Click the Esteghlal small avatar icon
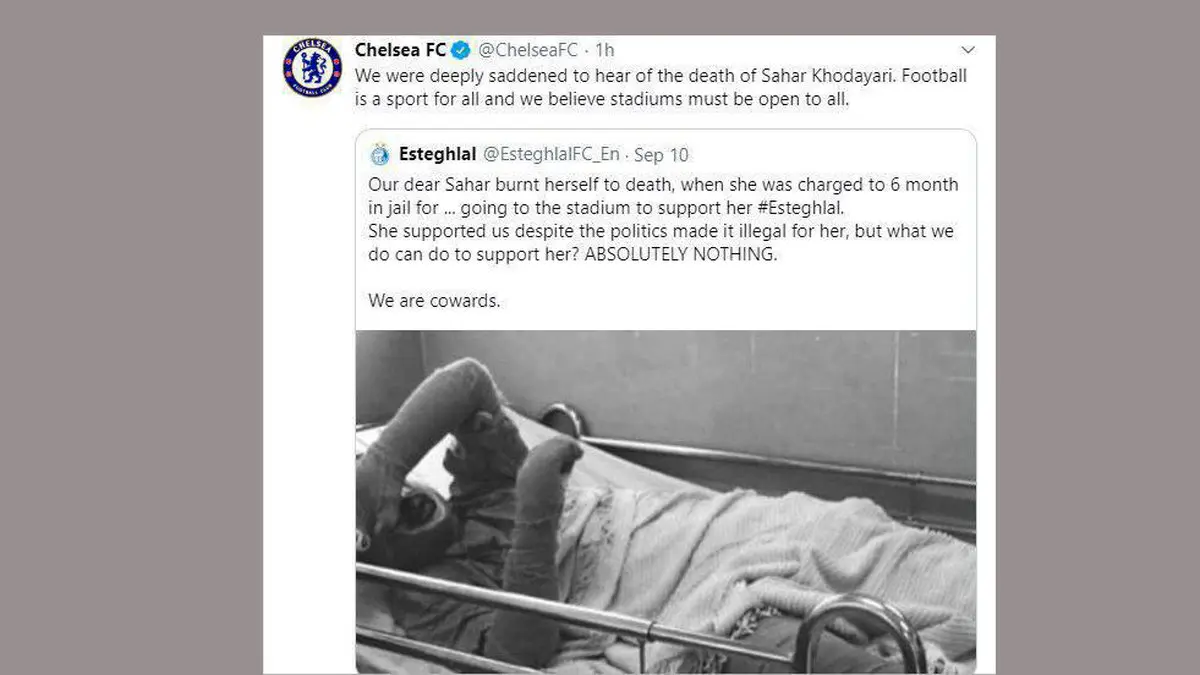Viewport: 1200px width, 675px height. [380, 154]
